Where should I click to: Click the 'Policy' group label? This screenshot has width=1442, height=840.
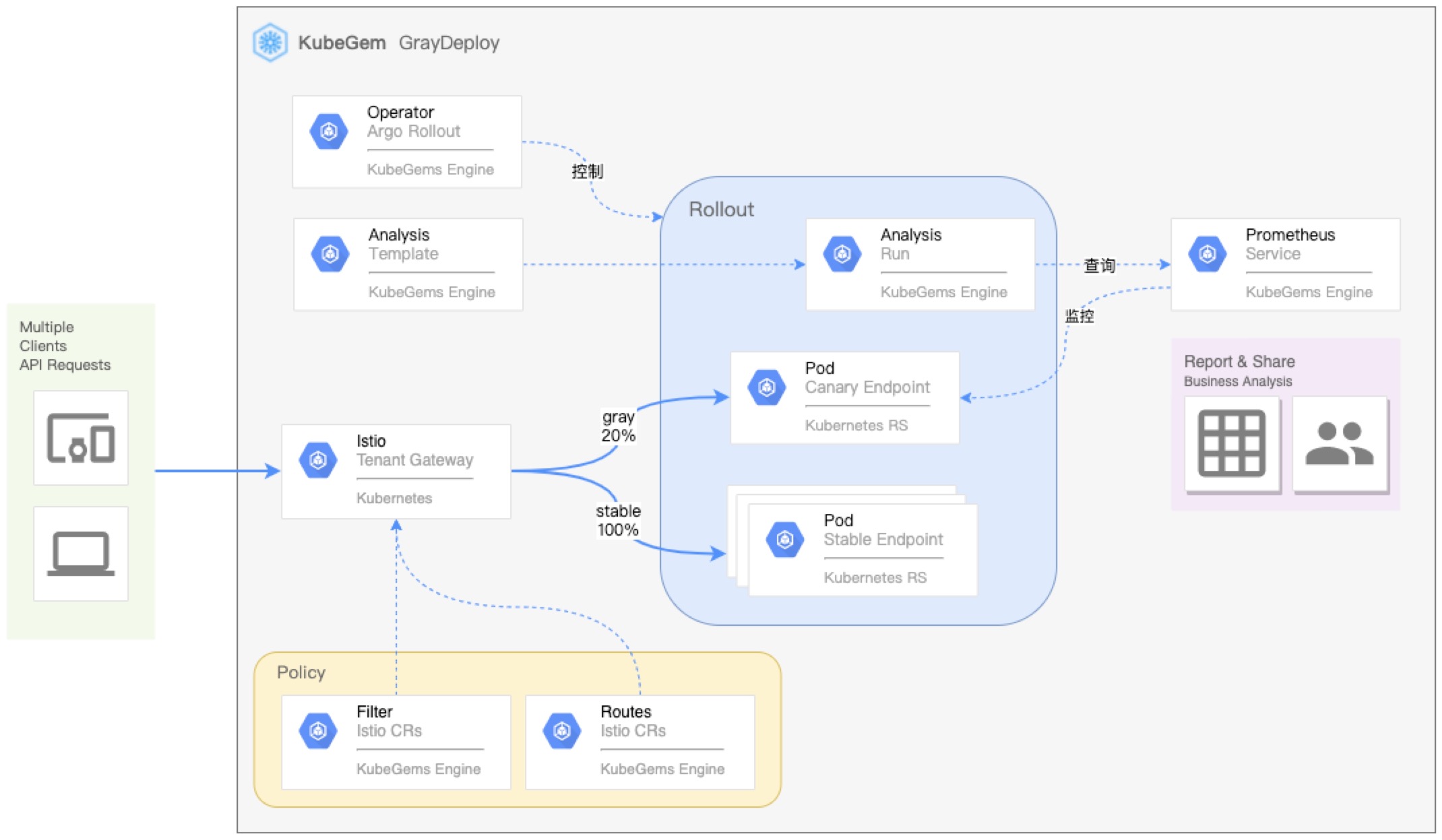301,672
